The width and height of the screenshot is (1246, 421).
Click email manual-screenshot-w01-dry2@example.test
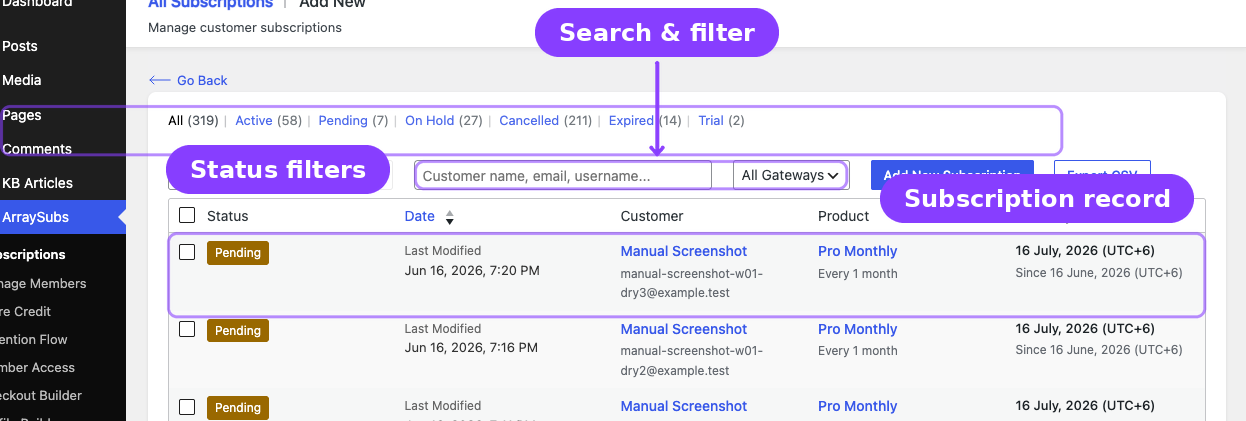click(692, 361)
